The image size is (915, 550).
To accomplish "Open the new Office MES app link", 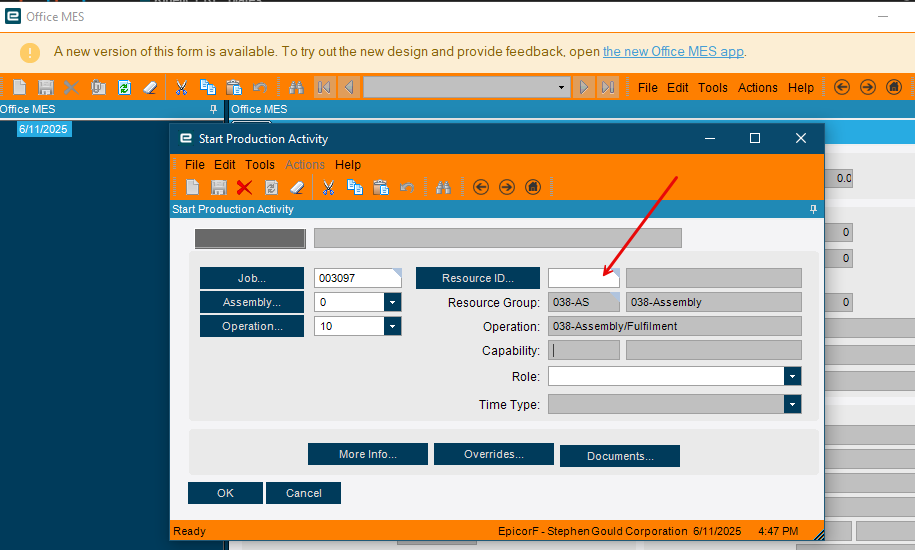I will (x=673, y=51).
